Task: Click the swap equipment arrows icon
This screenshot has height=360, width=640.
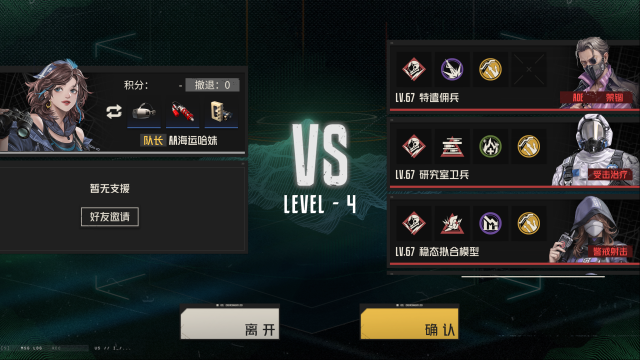Action: (114, 111)
